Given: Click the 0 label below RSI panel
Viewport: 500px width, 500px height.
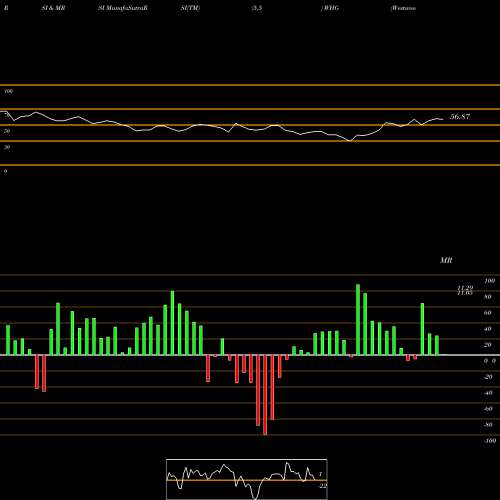Looking at the screenshot, I should point(5,171).
